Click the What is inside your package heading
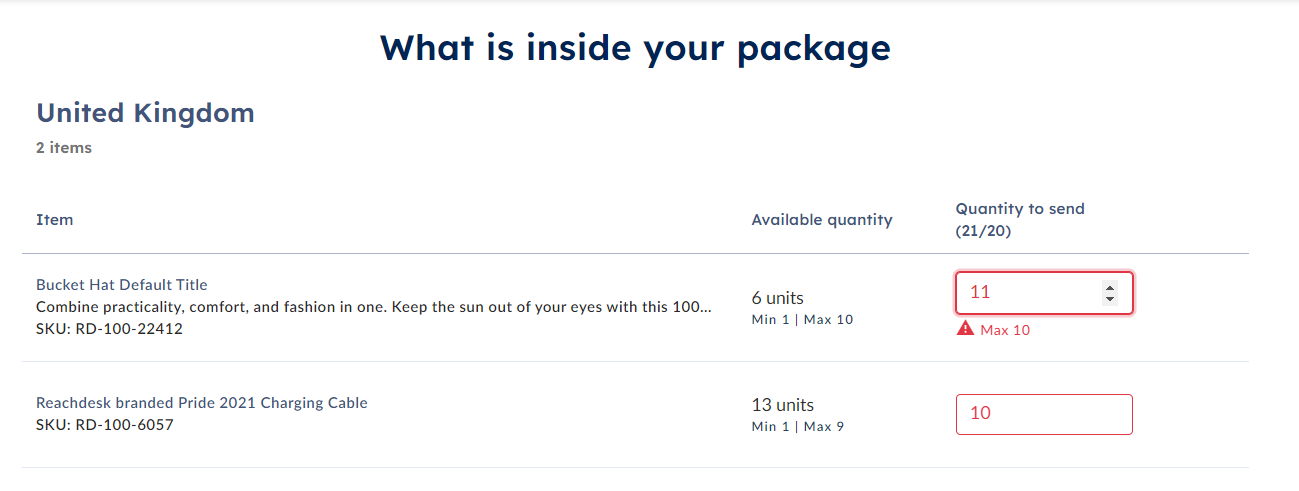Viewport: 1299px width, 491px height. [635, 47]
